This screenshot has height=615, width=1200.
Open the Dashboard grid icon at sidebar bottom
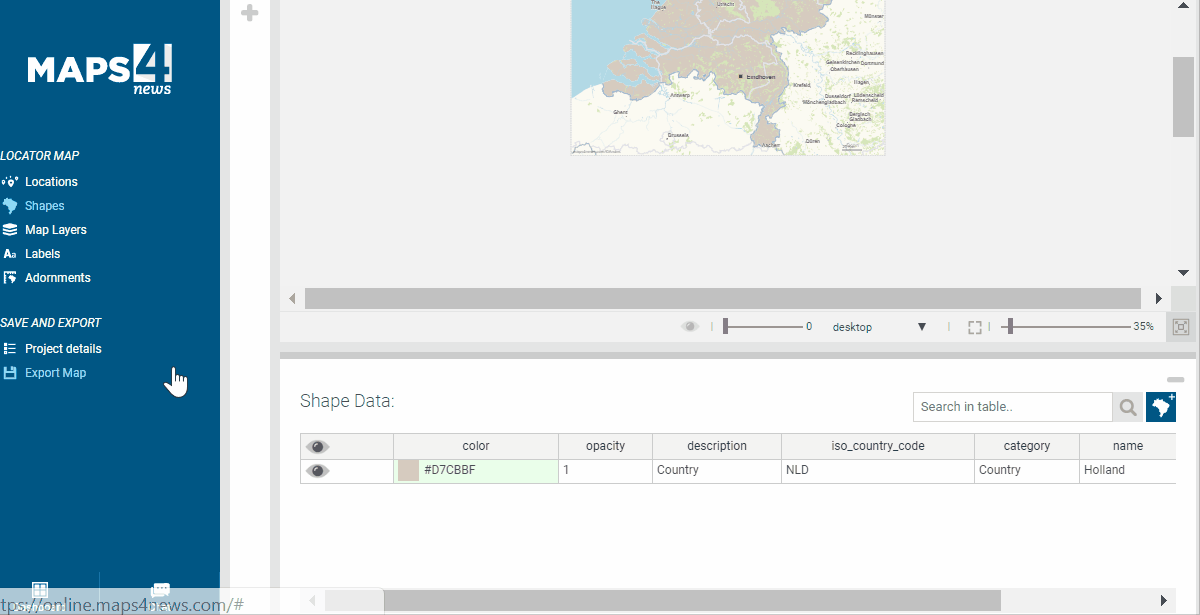(x=40, y=590)
